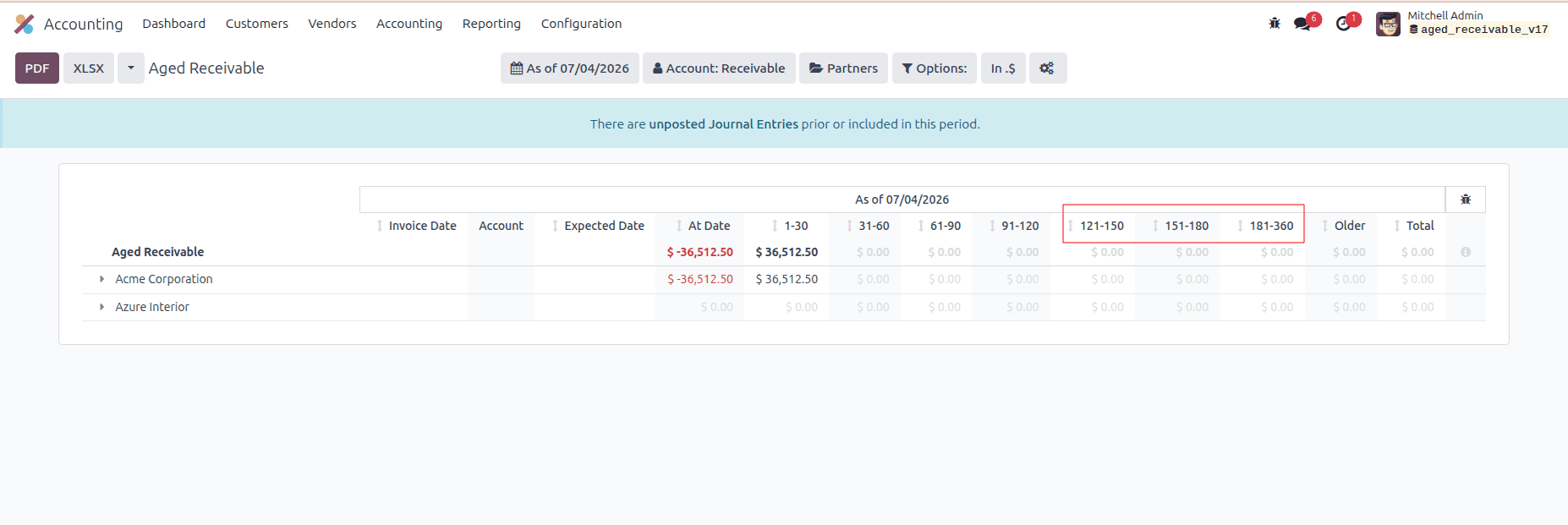This screenshot has height=525, width=1568.
Task: Click Acme Corporation 1-30 value $ 36,512.50
Action: (x=787, y=279)
